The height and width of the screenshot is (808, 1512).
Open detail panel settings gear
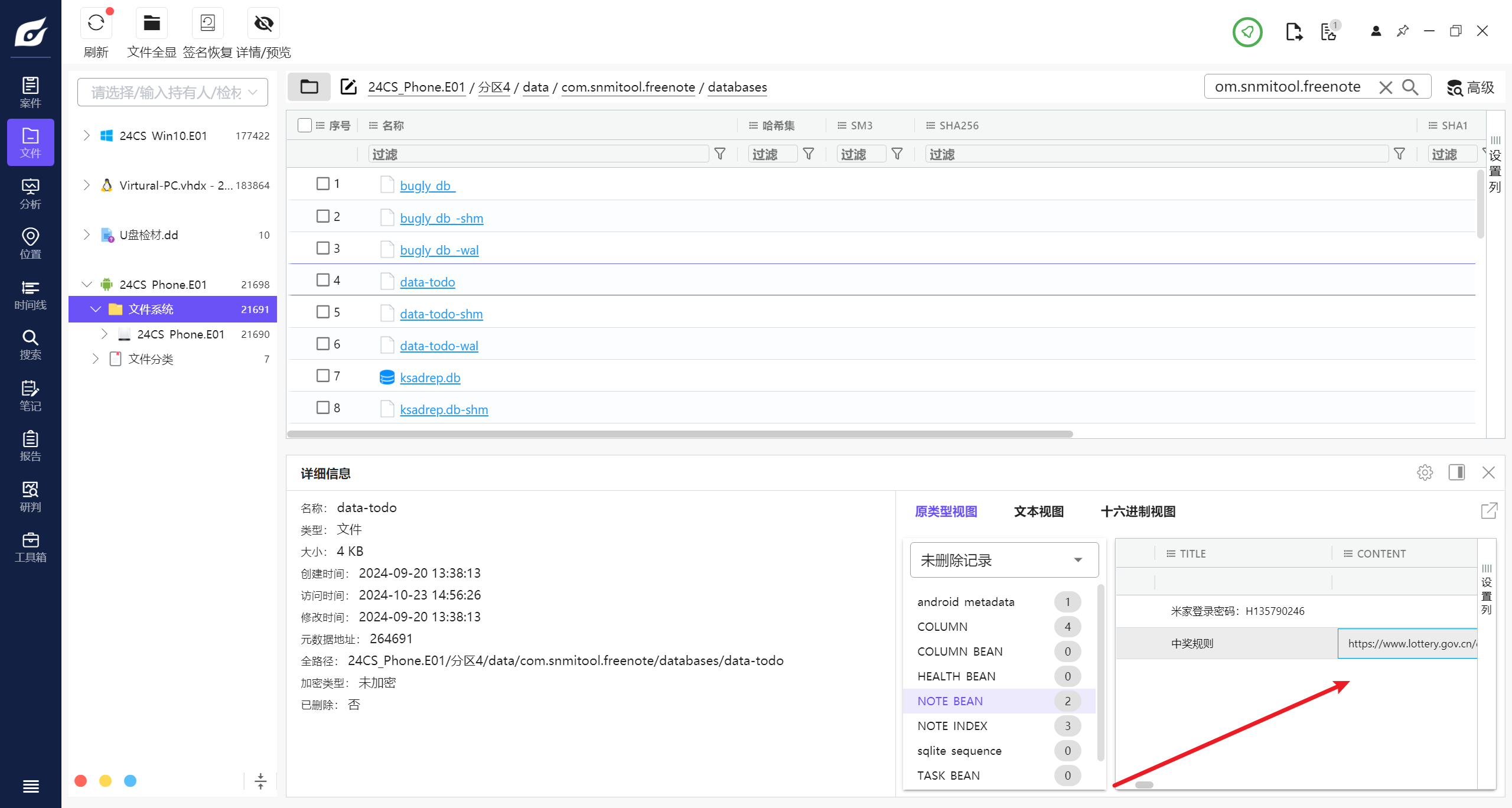click(1425, 473)
